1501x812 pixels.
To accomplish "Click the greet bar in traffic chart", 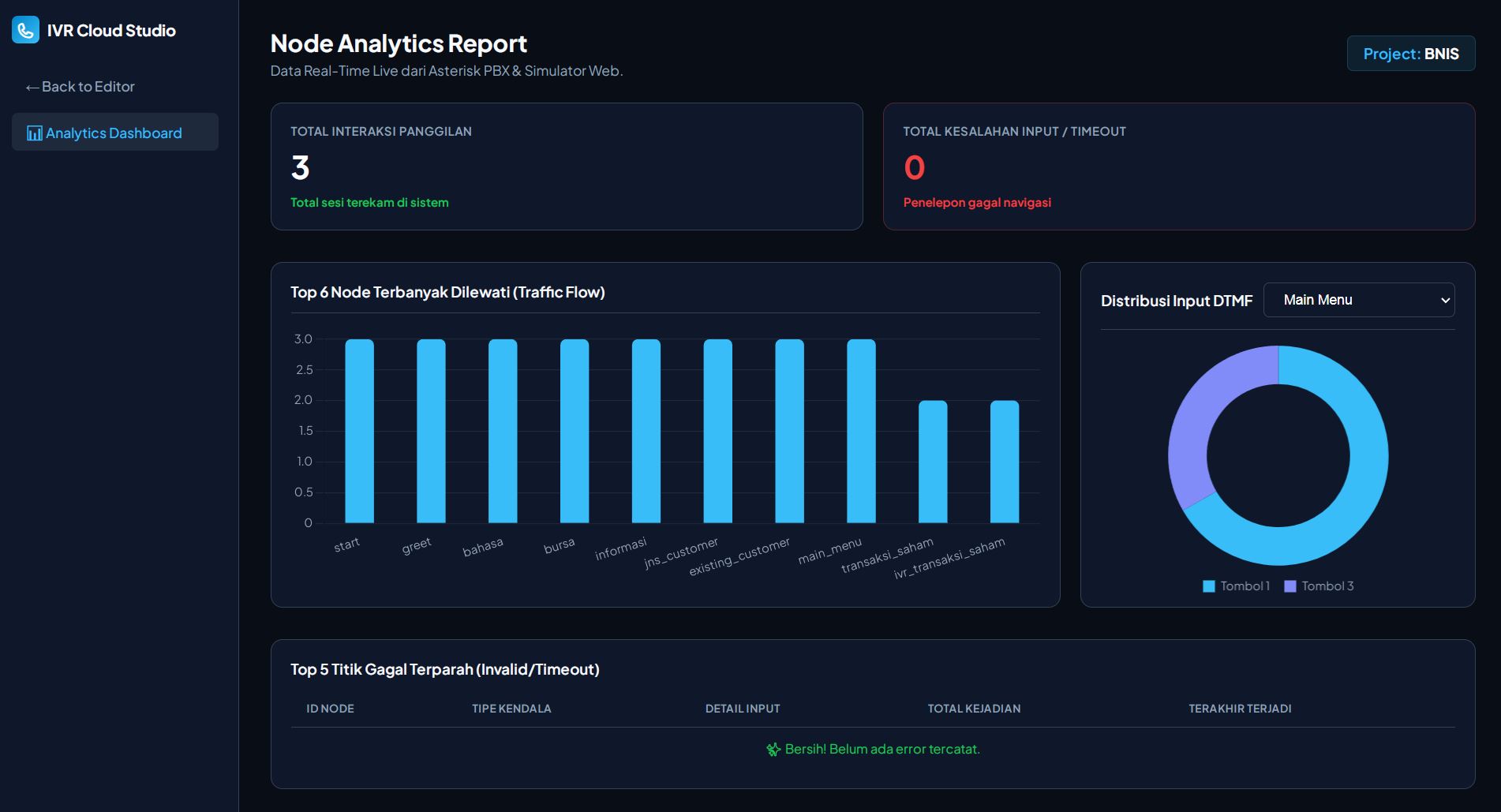I will tap(431, 431).
